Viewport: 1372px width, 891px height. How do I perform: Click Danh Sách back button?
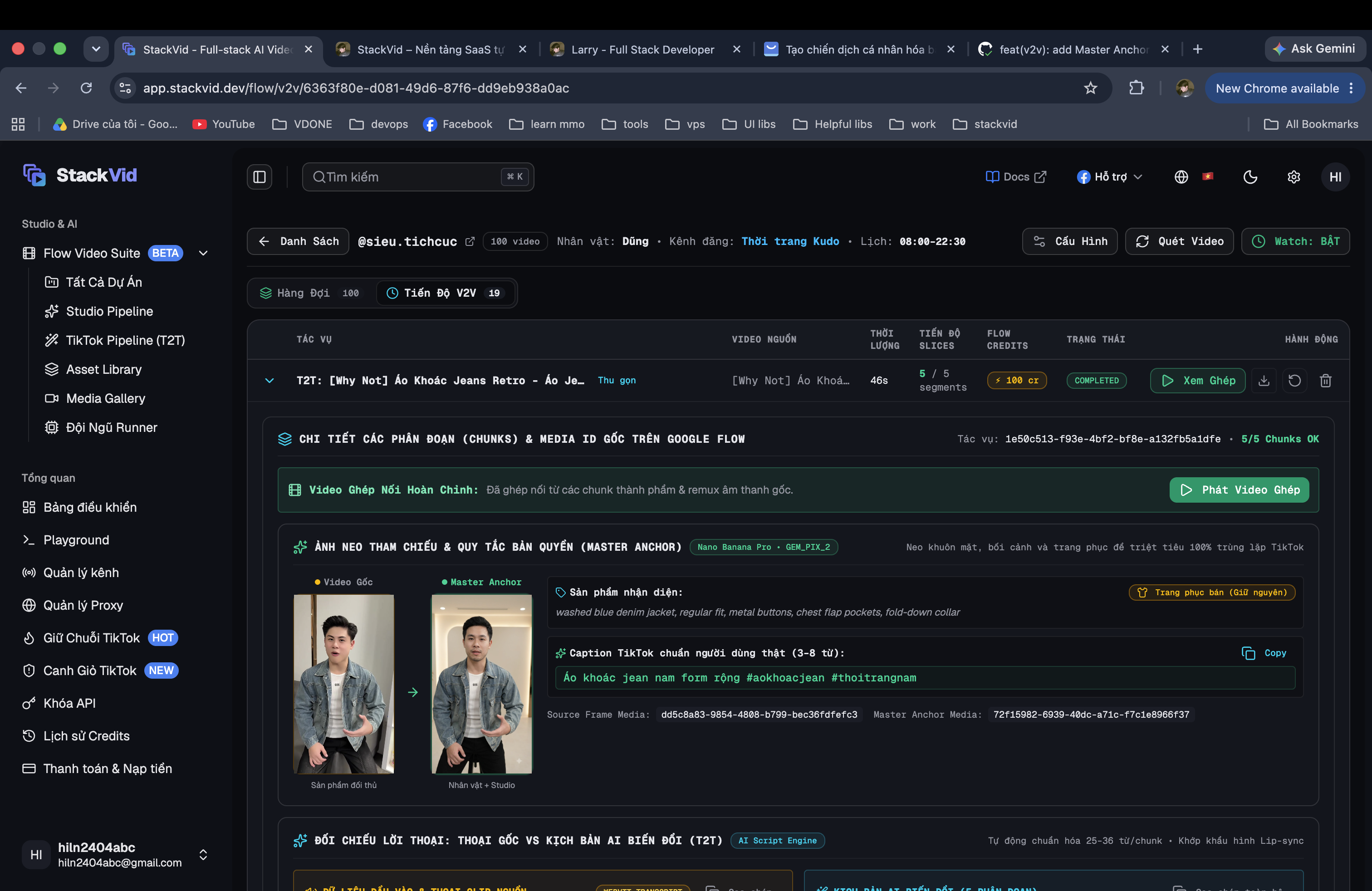tap(298, 241)
